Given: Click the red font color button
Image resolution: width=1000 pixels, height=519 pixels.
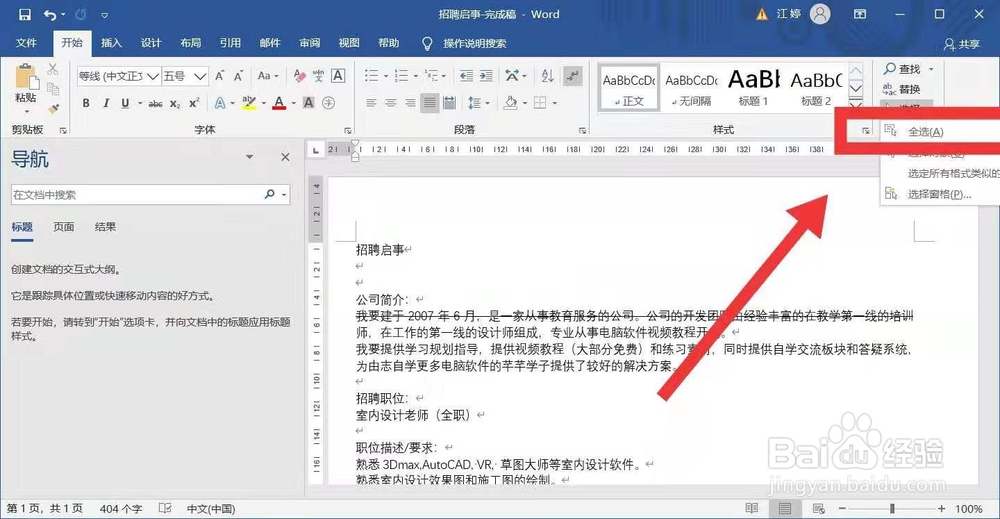Looking at the screenshot, I should 279,103.
